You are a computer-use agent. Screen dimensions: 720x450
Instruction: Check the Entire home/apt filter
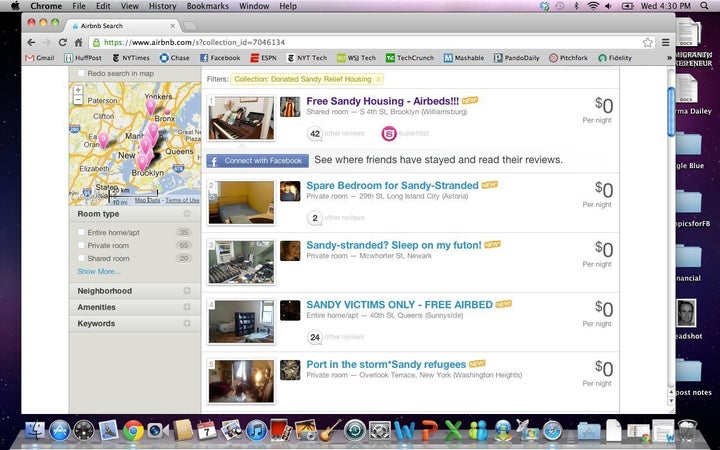pyautogui.click(x=81, y=232)
